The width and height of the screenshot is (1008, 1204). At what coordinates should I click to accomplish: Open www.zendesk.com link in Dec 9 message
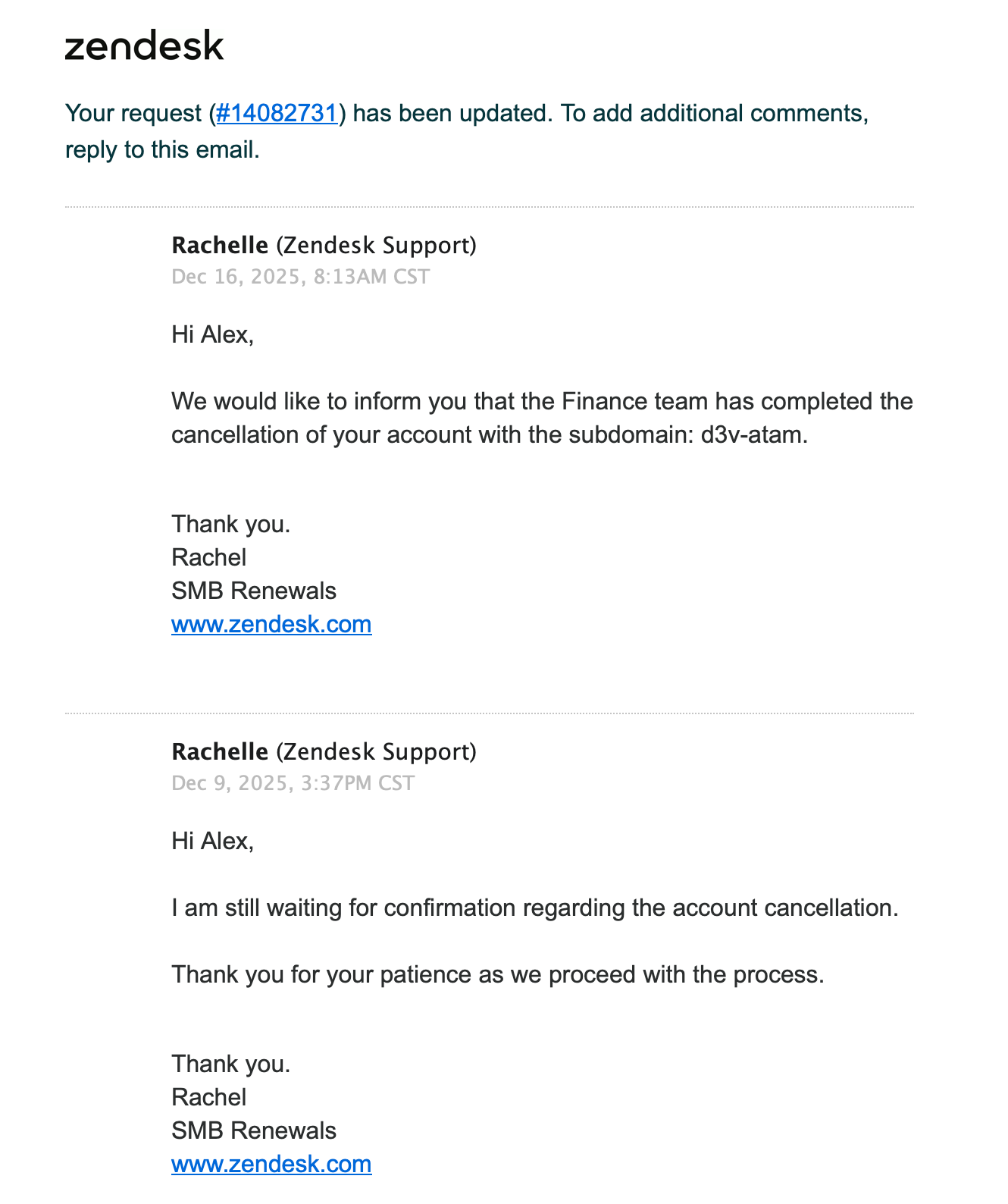(271, 1164)
